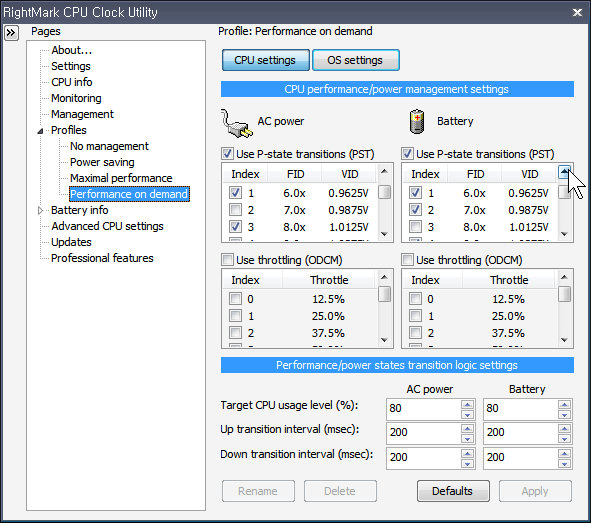Click the Battery icon
Screen dimensions: 591x523
click(417, 121)
